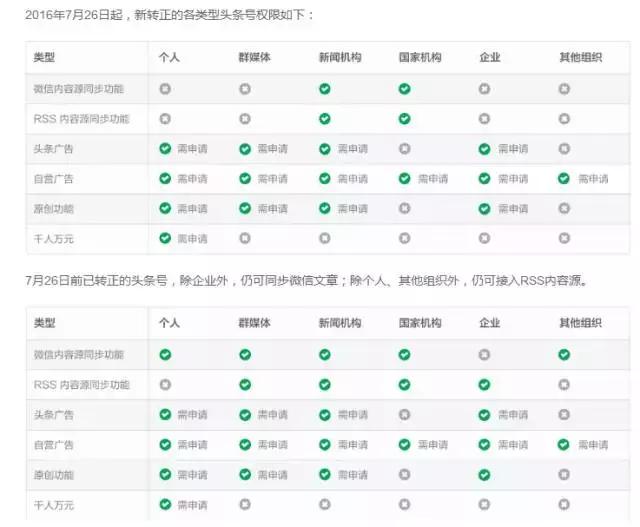
Task: Click '需申请' beside 新闻机构 原创功能 in lower table
Action: 352,475
